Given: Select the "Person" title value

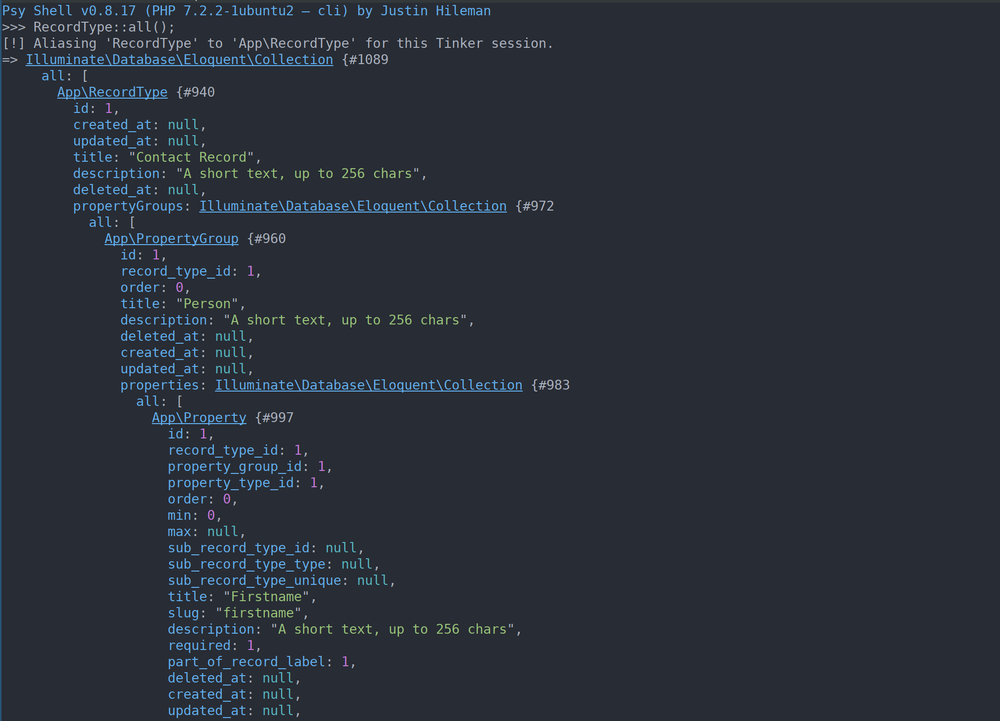Looking at the screenshot, I should (207, 303).
